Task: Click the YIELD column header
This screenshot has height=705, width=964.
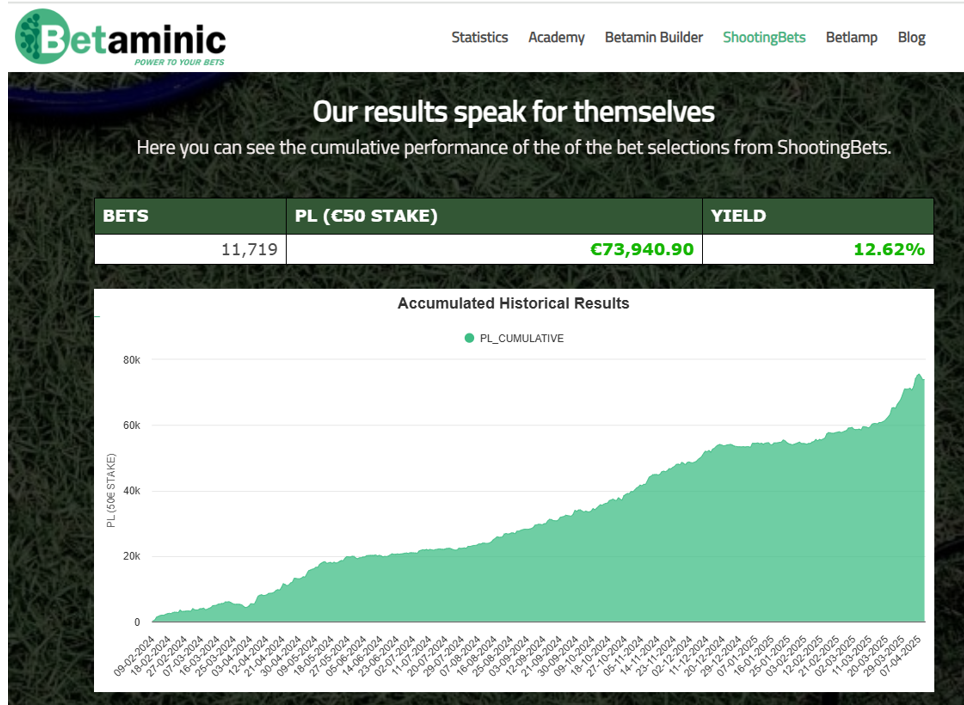Action: [818, 216]
